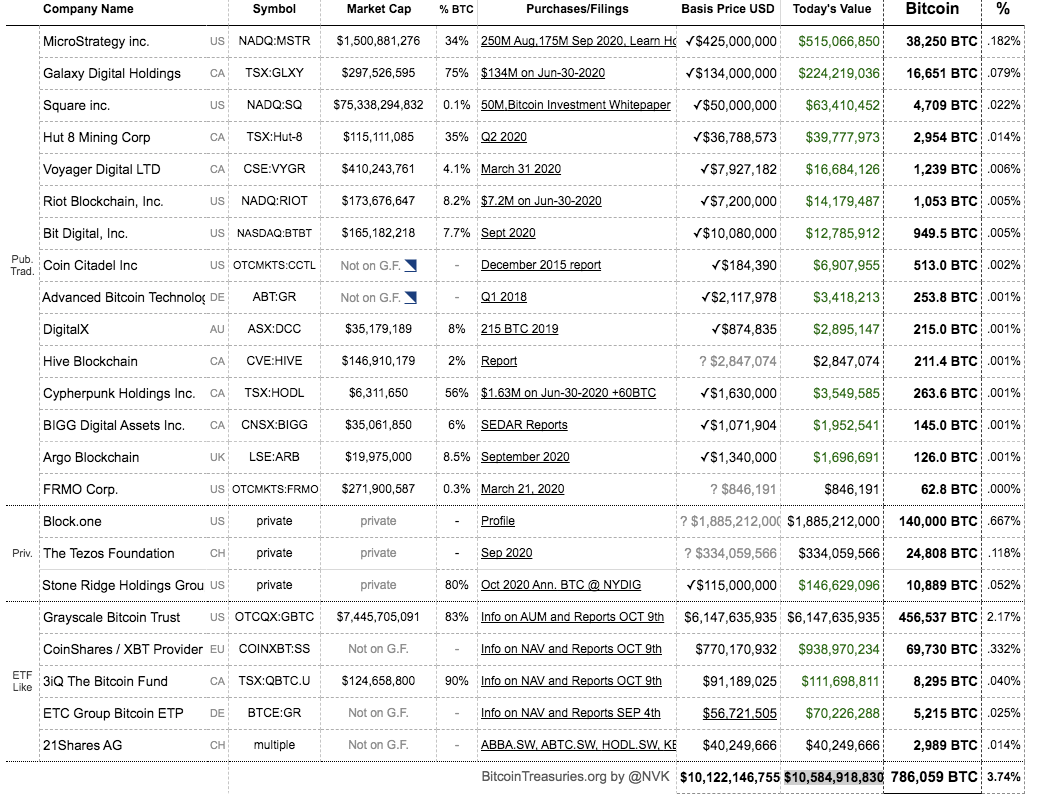The width and height of the screenshot is (1043, 798).
Task: Click the NADQ:MSTR symbol cell
Action: click(x=275, y=41)
